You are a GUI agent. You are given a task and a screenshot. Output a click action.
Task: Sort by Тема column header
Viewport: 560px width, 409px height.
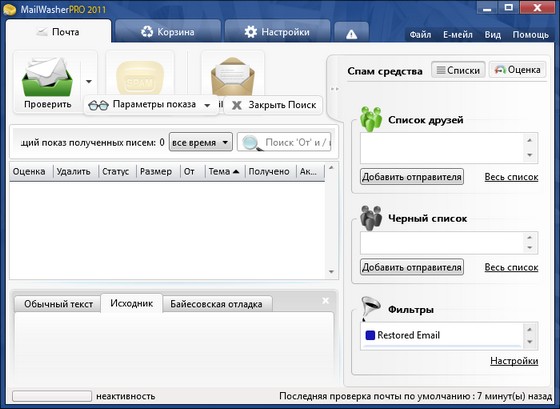point(224,171)
